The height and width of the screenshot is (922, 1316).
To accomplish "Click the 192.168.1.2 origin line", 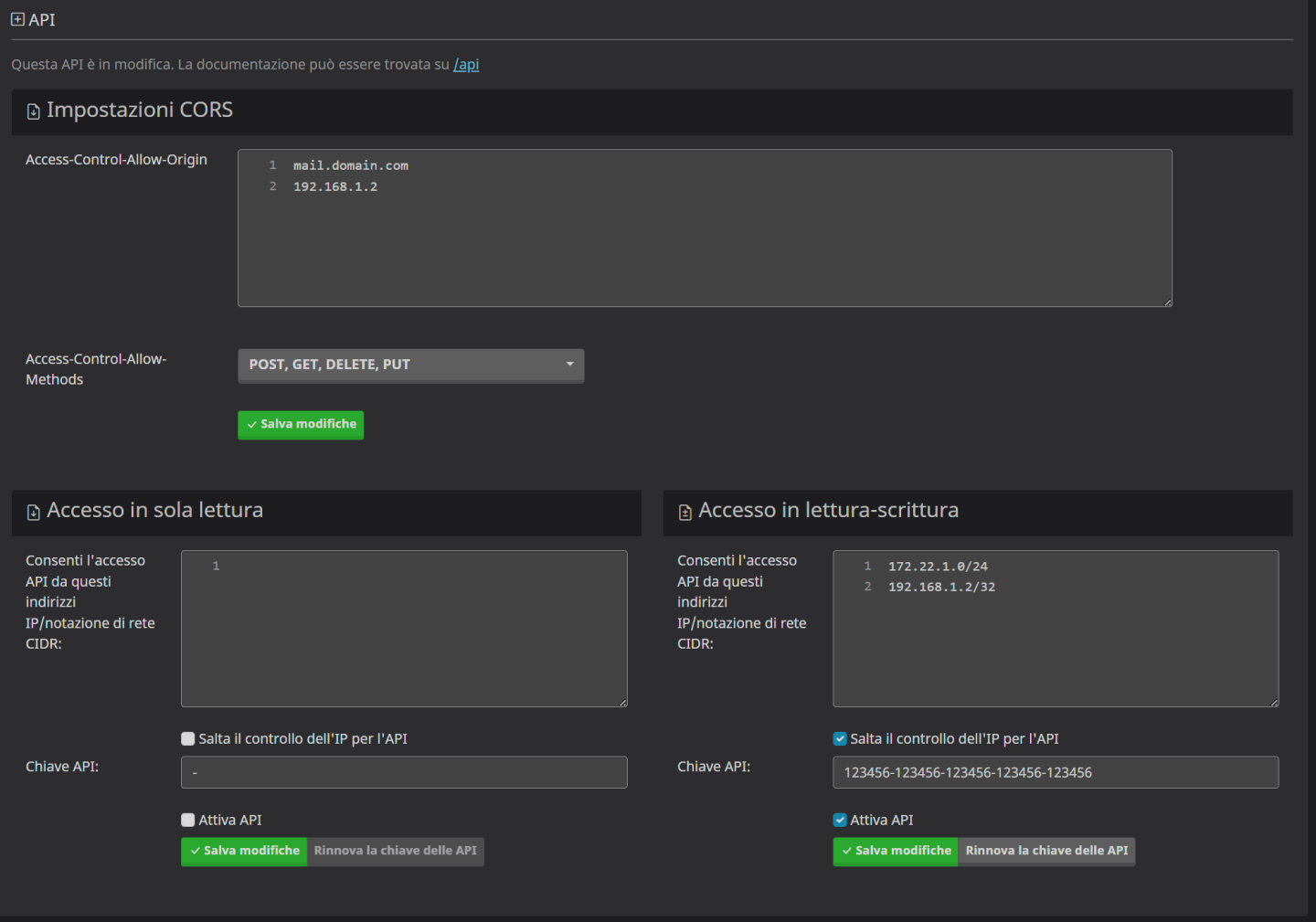I will tap(335, 186).
